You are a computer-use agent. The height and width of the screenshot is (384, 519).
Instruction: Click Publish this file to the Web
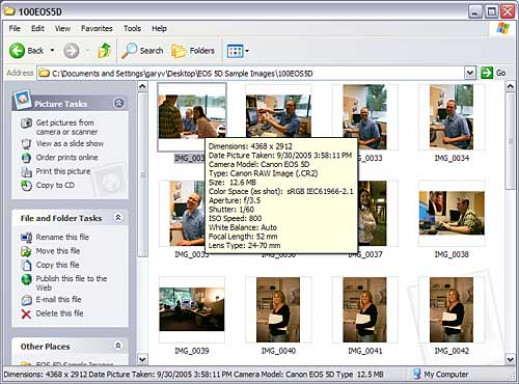pyautogui.click(x=71, y=283)
